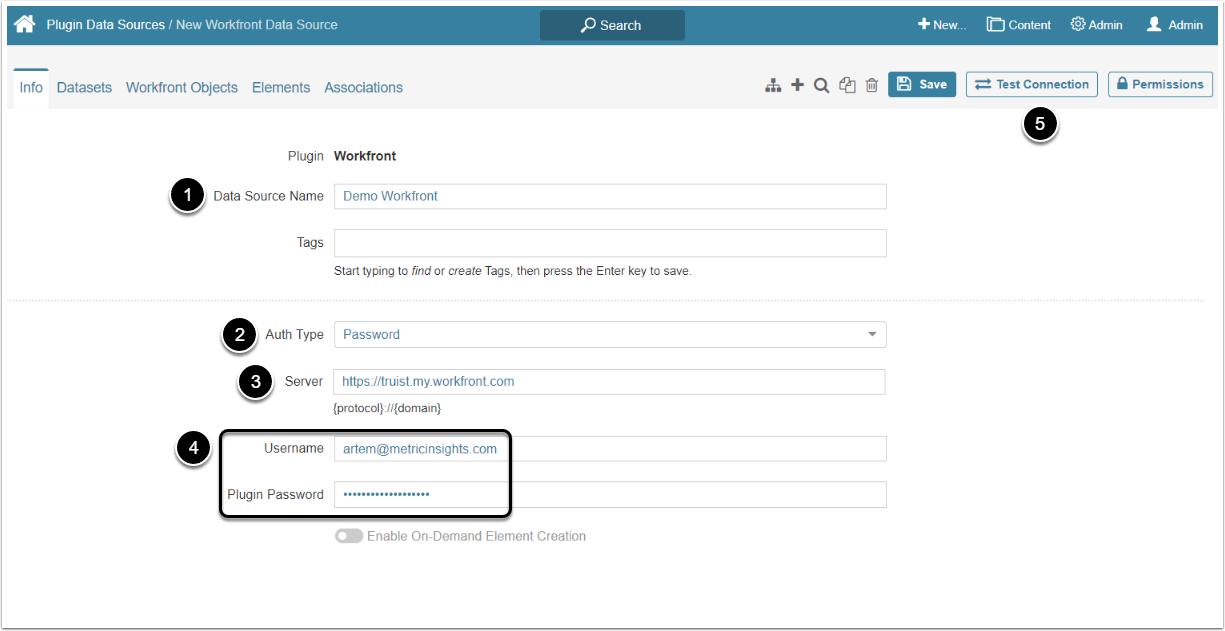Click the plus icon to add new

click(797, 86)
